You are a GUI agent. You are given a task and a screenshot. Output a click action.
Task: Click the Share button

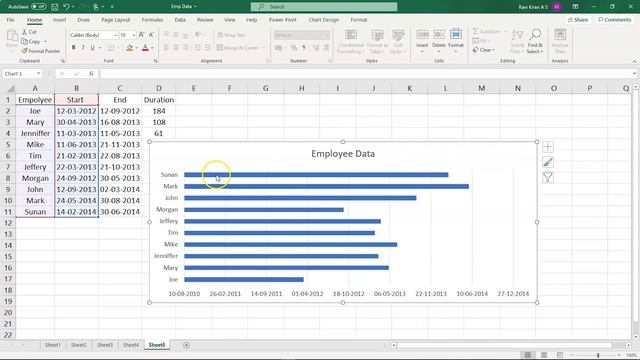tap(578, 20)
